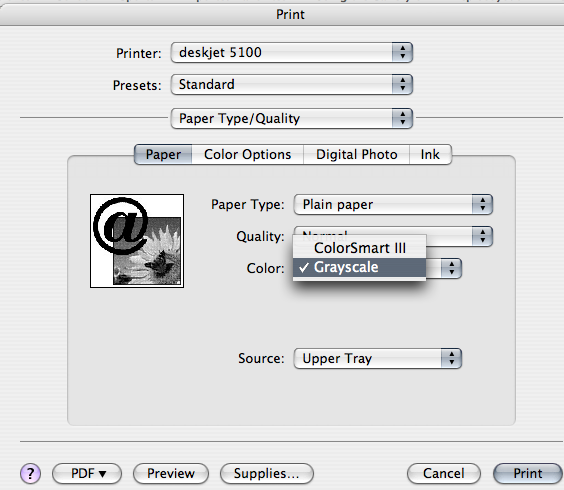Open the Supplies... button
Viewport: 564px width, 490px height.
click(x=267, y=473)
